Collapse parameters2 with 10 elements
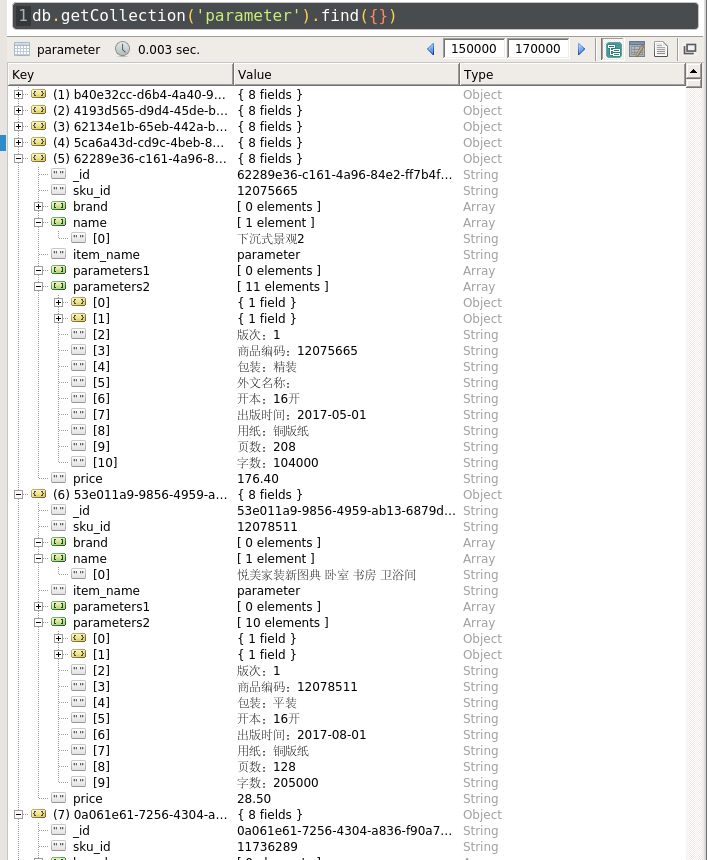The image size is (707, 860). pyautogui.click(x=38, y=623)
